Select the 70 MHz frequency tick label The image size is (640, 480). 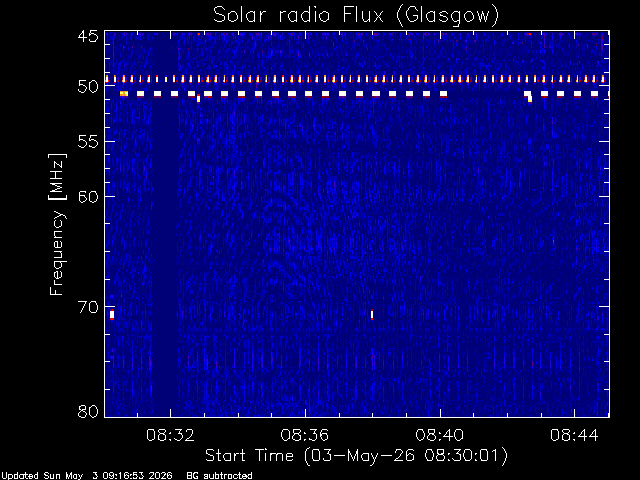click(88, 307)
